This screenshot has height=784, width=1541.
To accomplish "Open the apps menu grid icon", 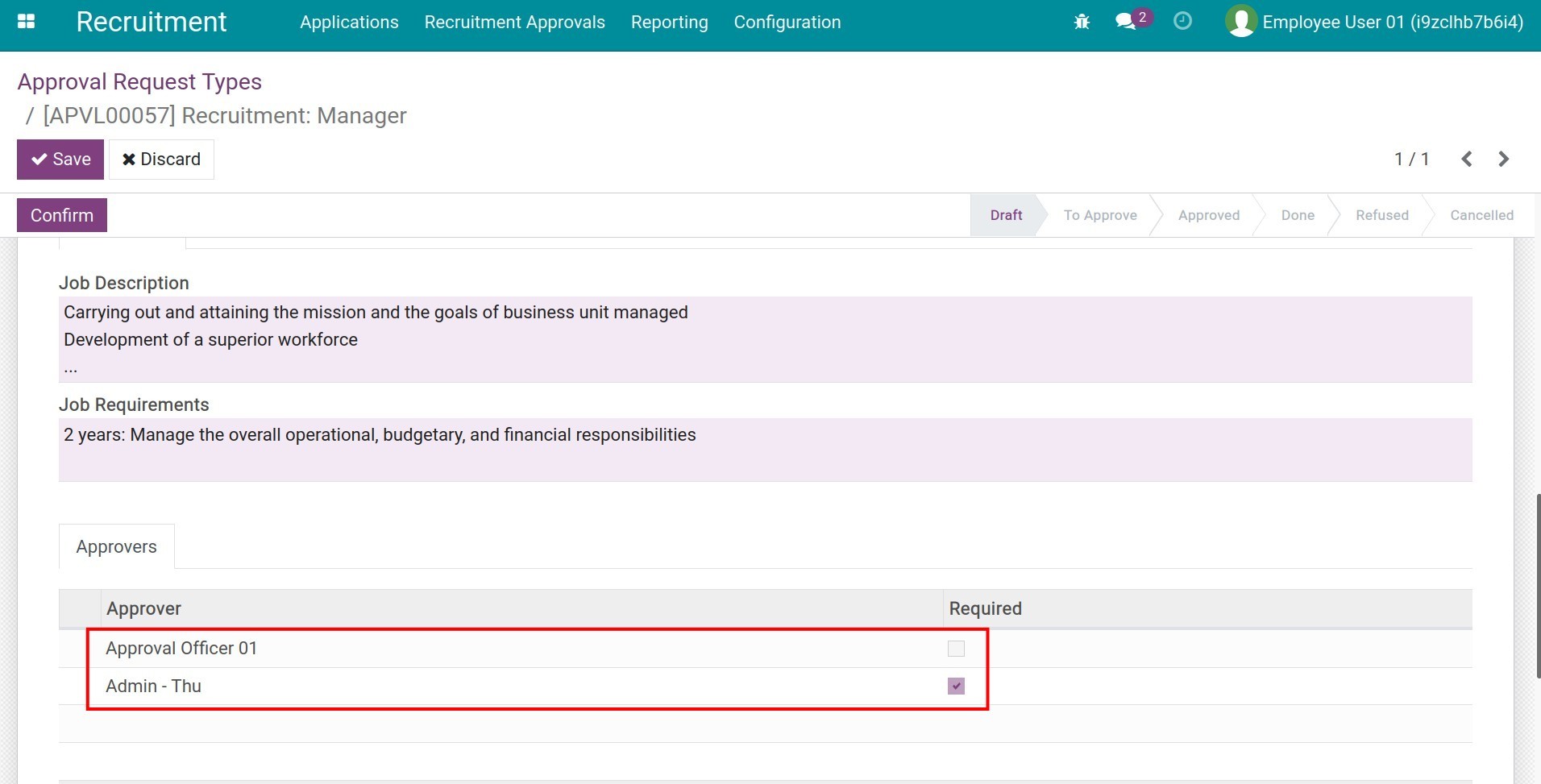I will pyautogui.click(x=27, y=21).
